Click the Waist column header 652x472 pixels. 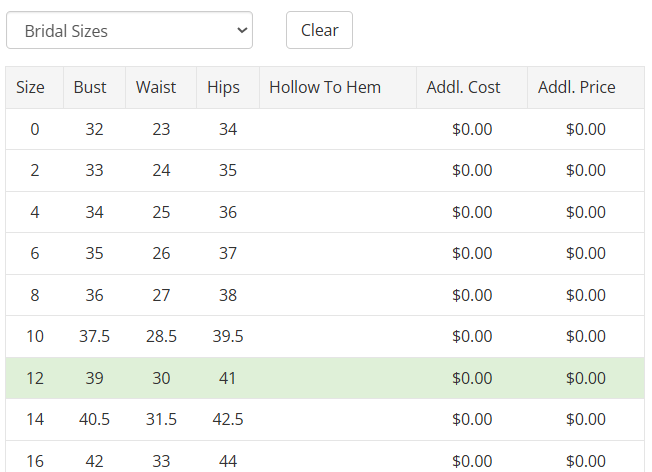(x=161, y=87)
